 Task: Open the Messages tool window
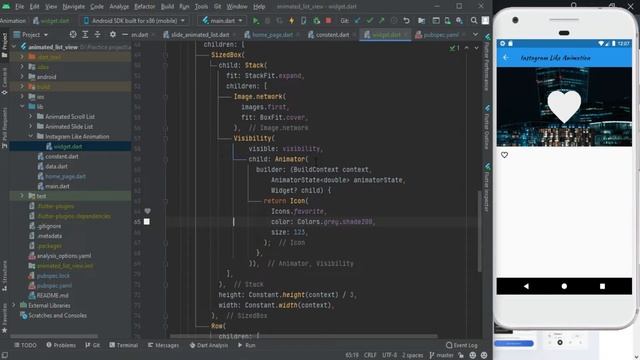(x=163, y=345)
